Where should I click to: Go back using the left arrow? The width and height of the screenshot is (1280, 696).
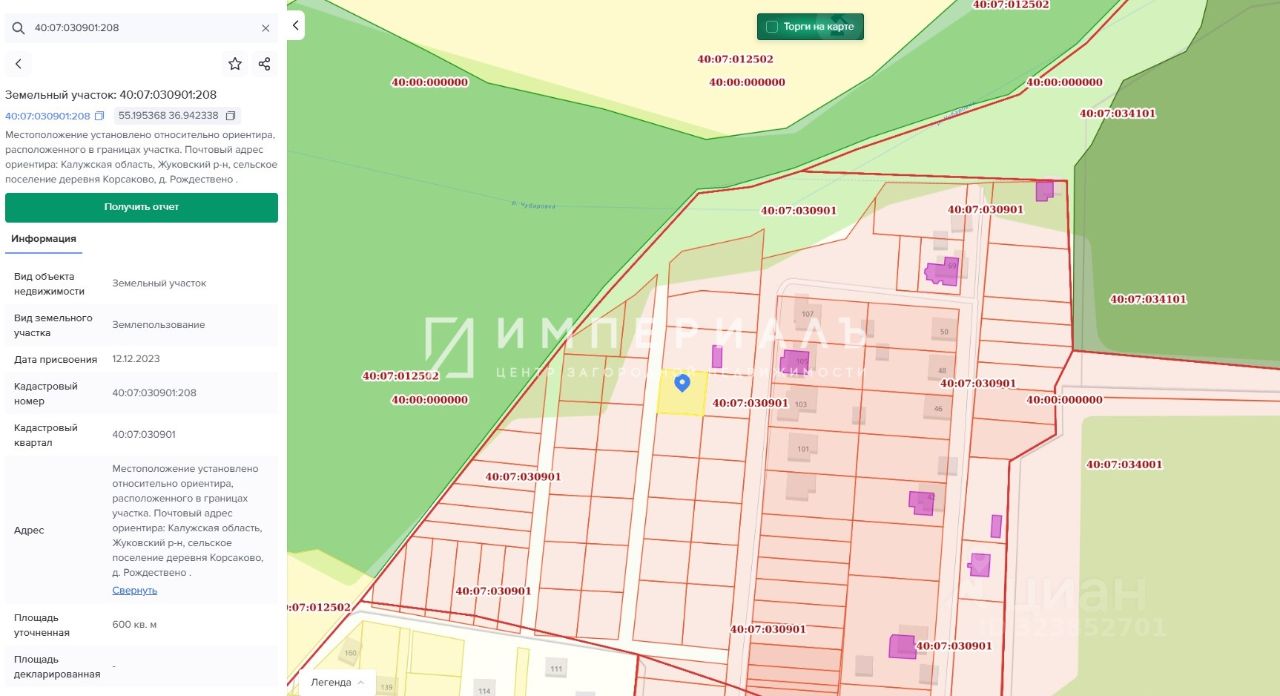(18, 64)
